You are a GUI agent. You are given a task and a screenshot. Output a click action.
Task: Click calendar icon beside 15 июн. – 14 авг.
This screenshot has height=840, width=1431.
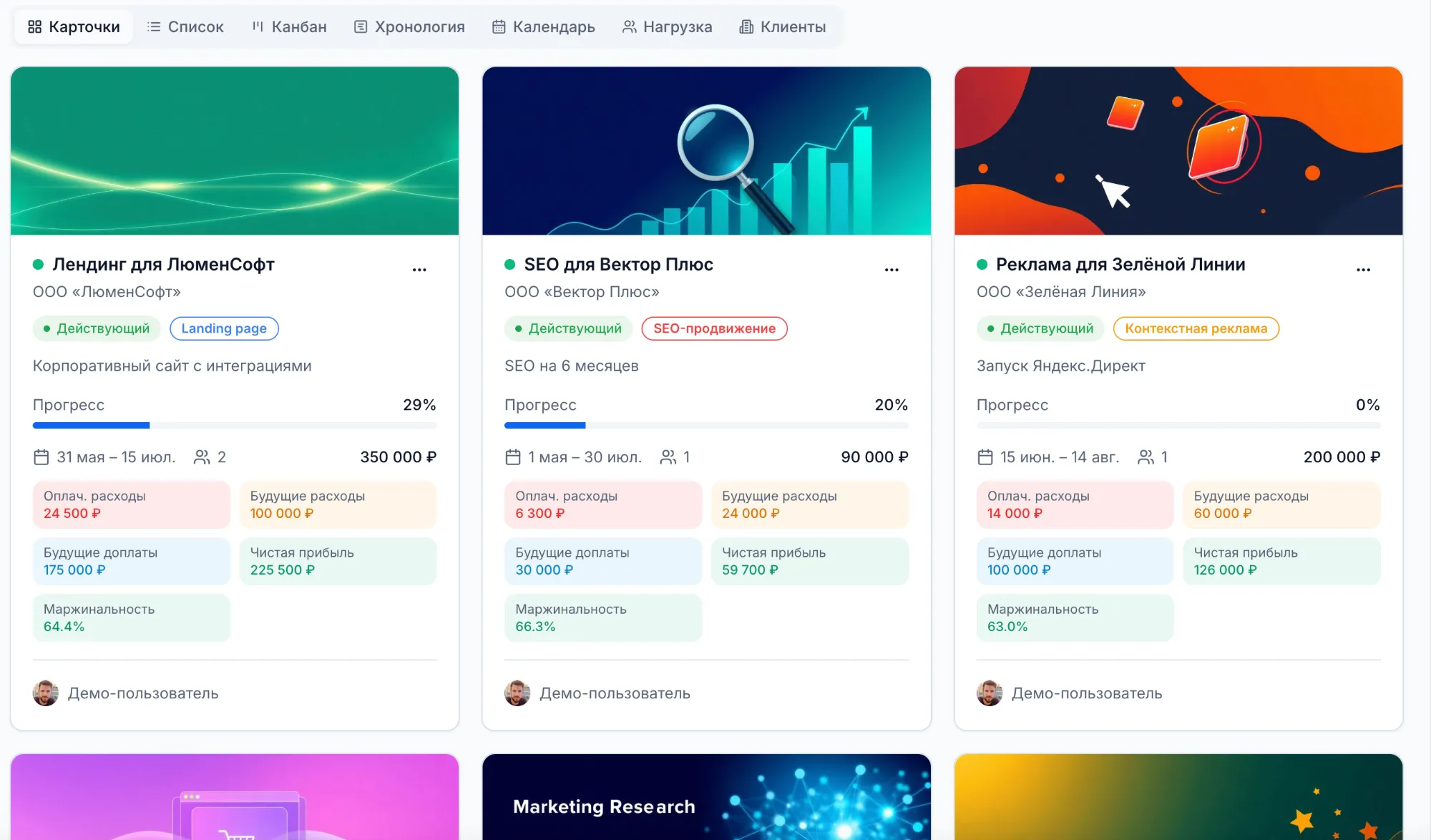coord(985,457)
